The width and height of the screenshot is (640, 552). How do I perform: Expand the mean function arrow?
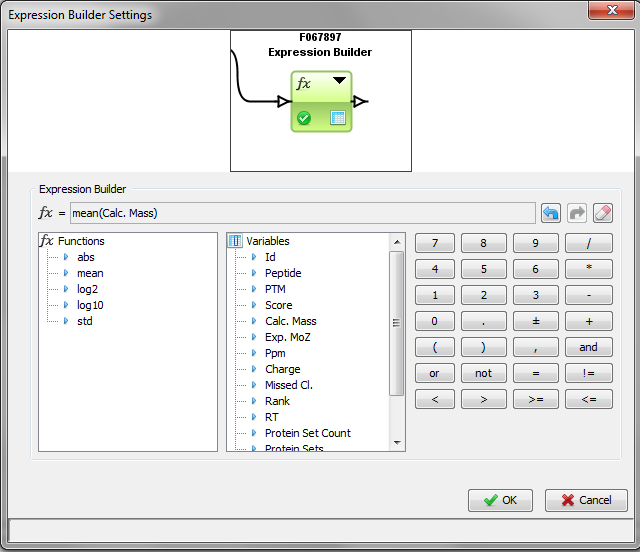click(x=66, y=273)
